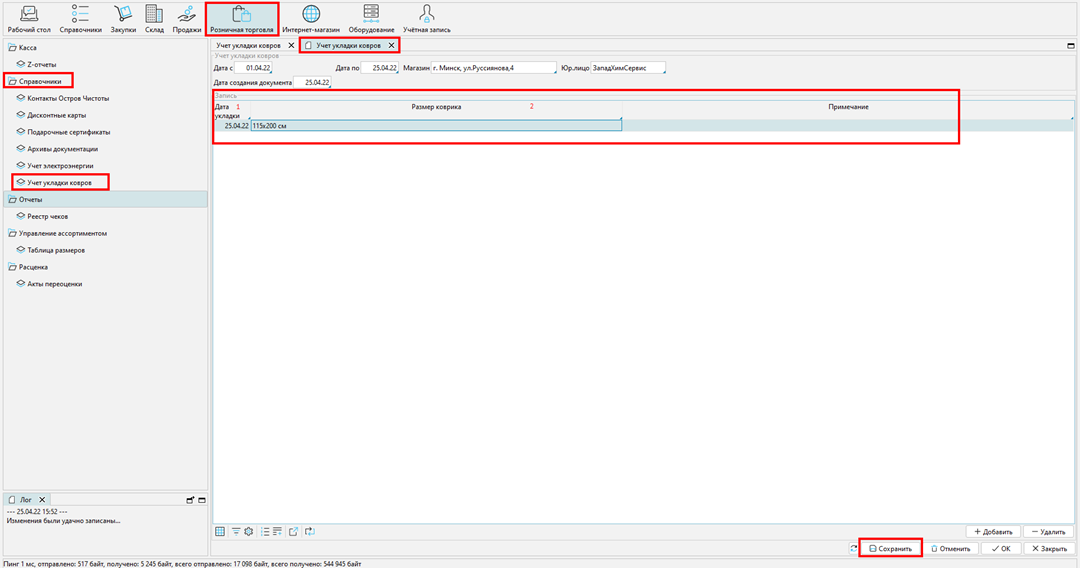The height and width of the screenshot is (568, 1080).
Task: Open Учётная запись user icon
Action: tap(427, 19)
